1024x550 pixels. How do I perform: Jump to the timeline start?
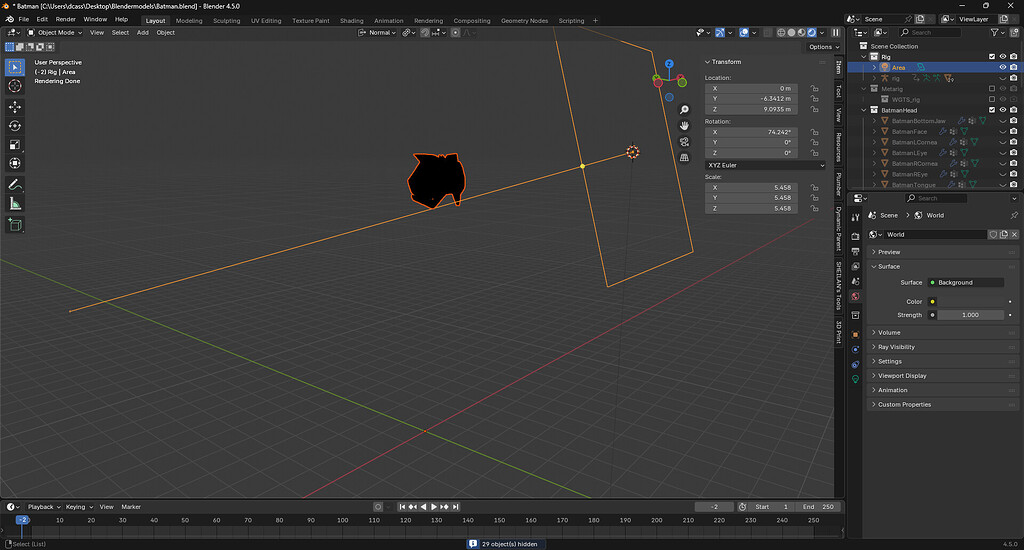pyautogui.click(x=402, y=507)
